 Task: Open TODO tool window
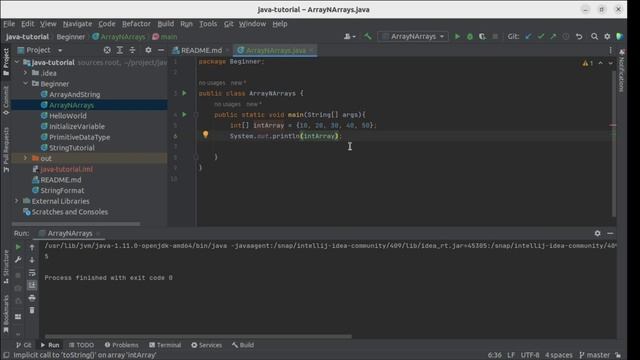(x=81, y=345)
